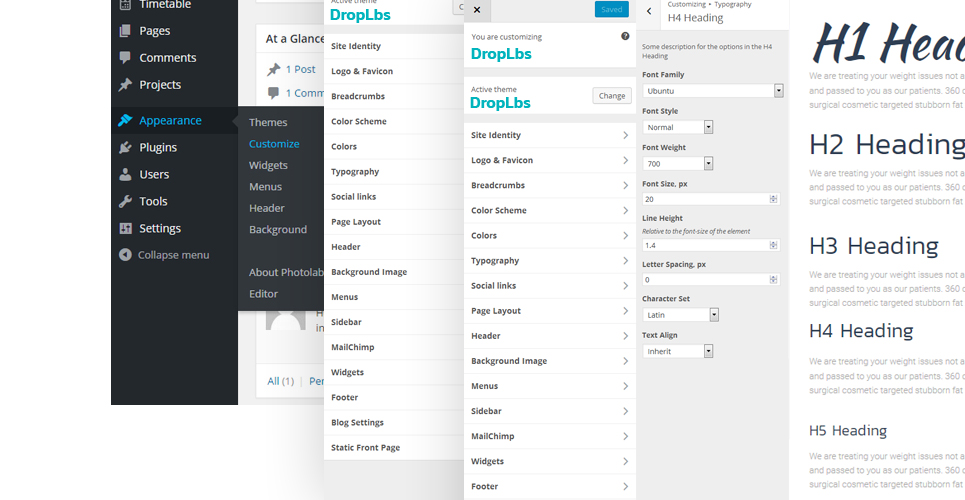Viewport: 965px width, 500px height.
Task: Click the Line Height stepper arrows
Action: point(774,245)
